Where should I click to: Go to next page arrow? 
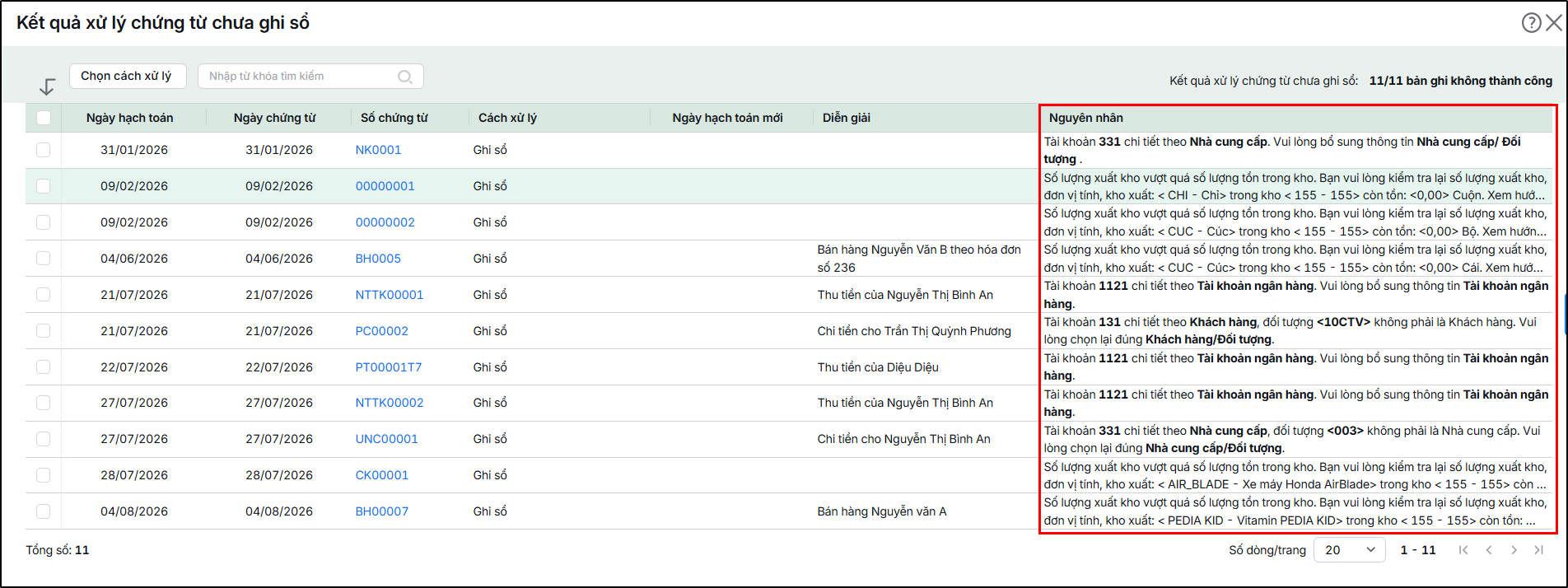click(1514, 550)
